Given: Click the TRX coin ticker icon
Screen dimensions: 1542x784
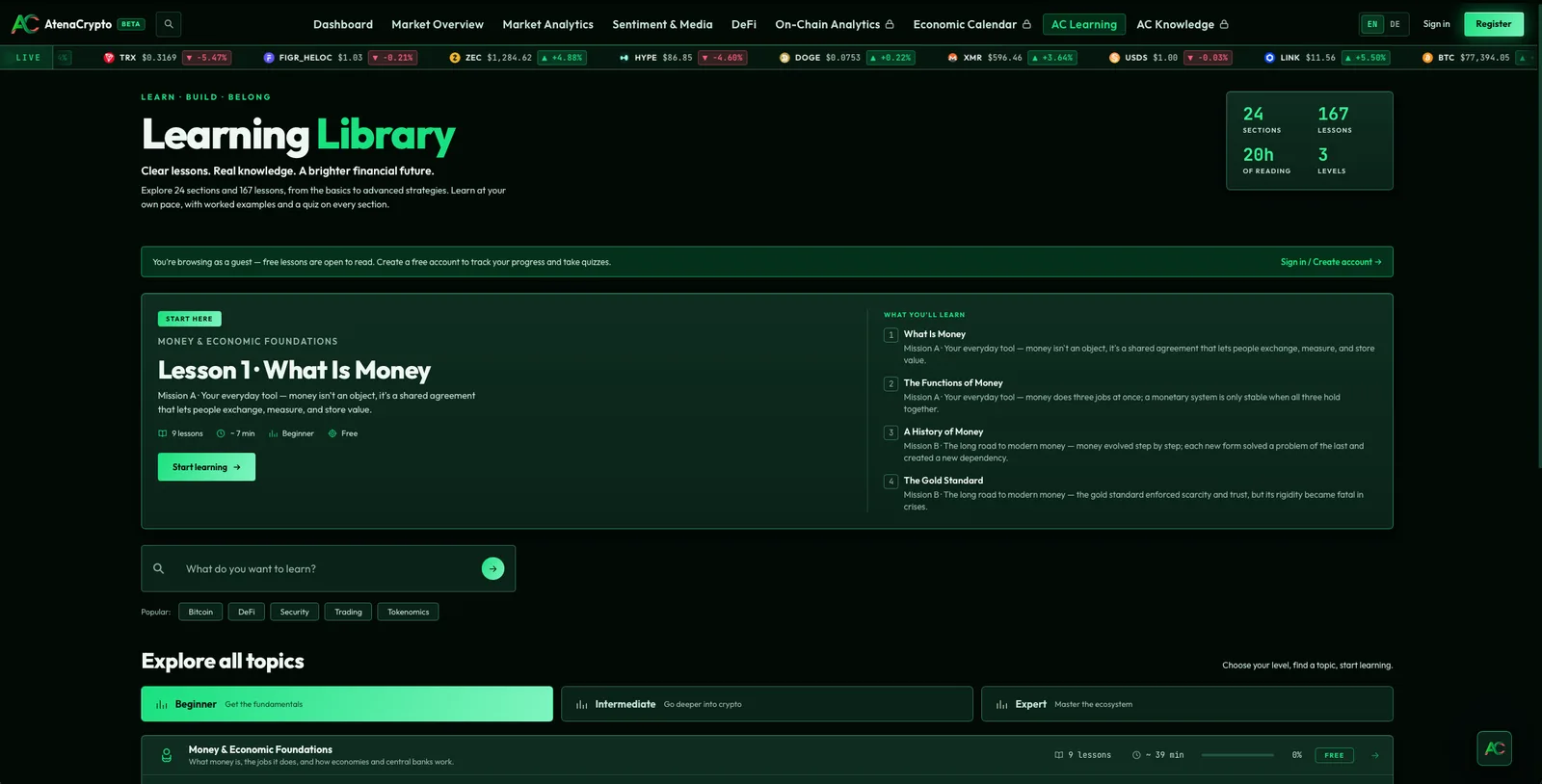Looking at the screenshot, I should 109,58.
